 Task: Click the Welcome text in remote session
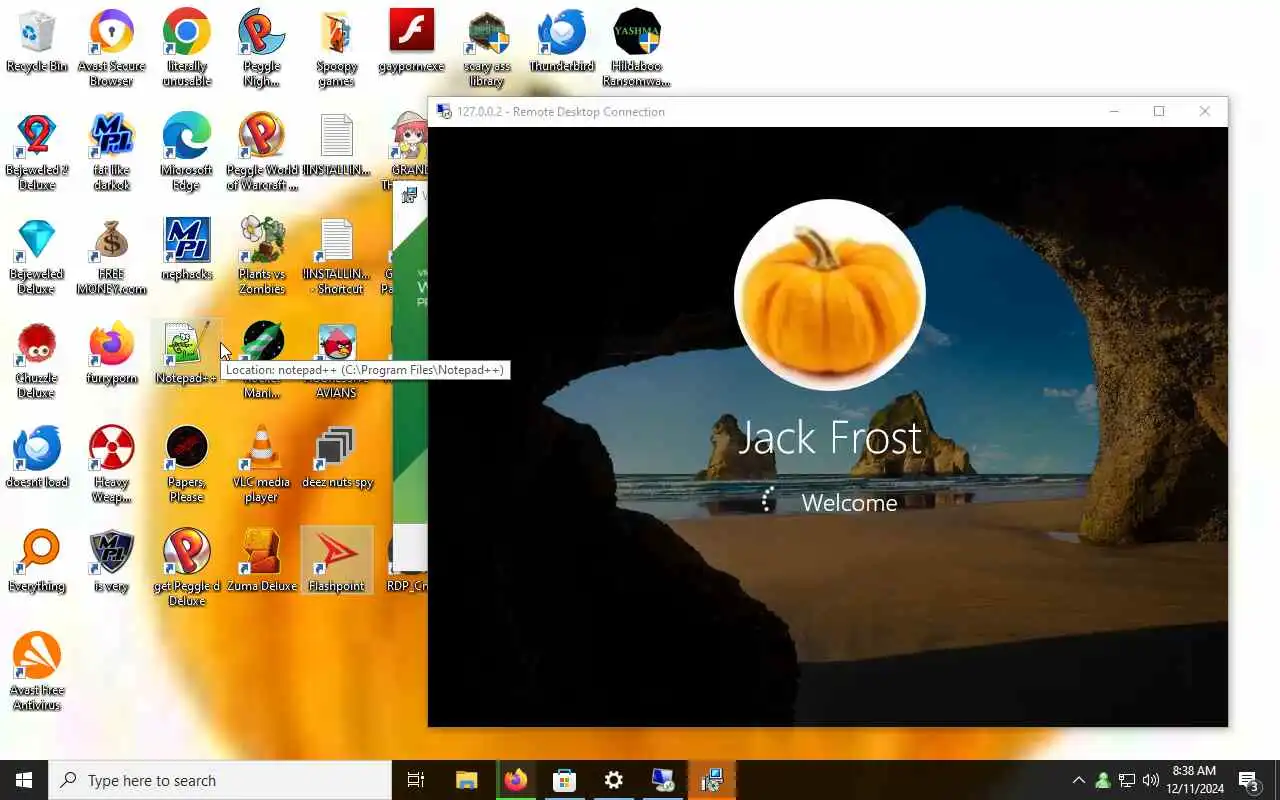coord(849,503)
